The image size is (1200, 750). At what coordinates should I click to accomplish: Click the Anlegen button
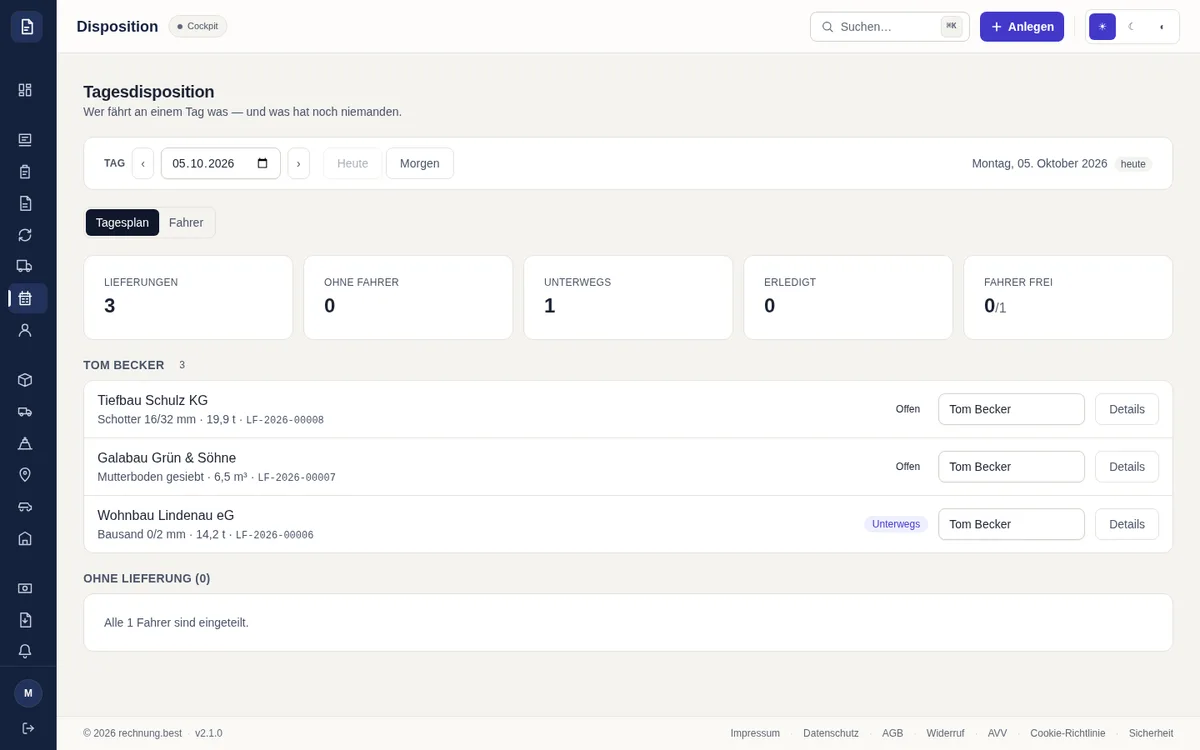point(1022,27)
